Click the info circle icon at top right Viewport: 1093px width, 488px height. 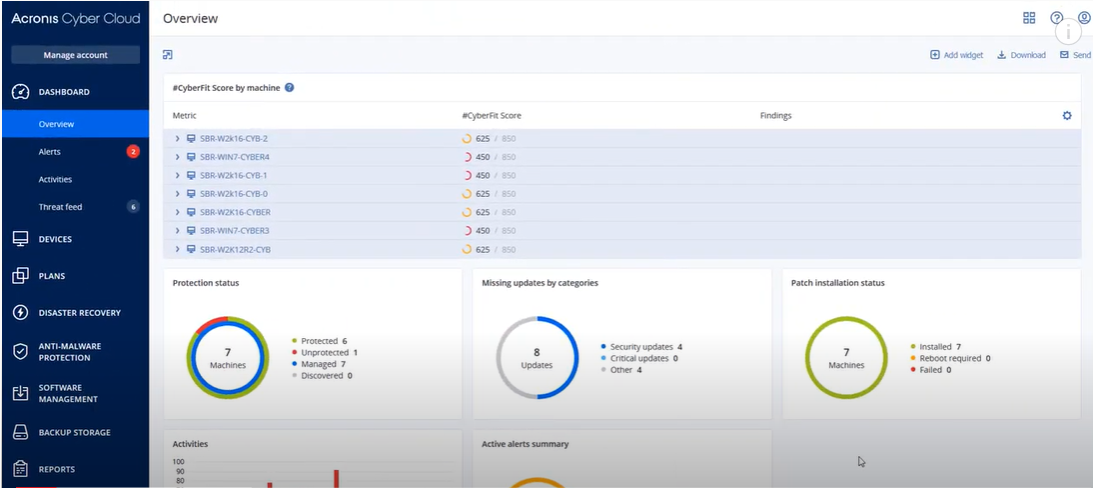click(x=1068, y=32)
